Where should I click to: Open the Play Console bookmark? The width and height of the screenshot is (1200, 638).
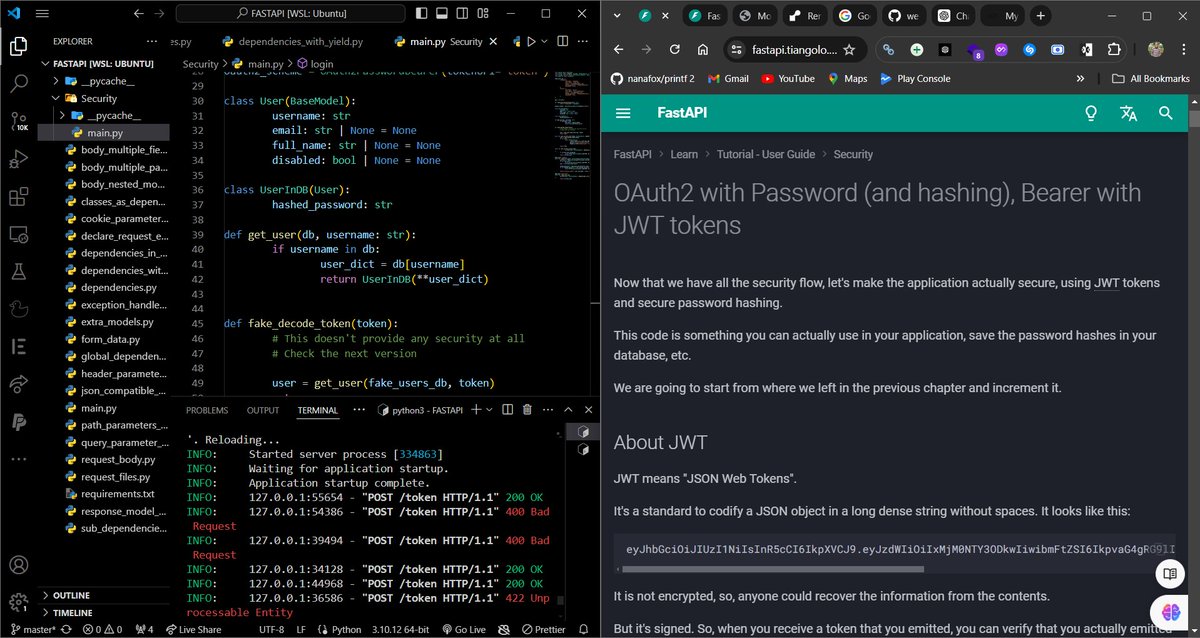click(914, 78)
